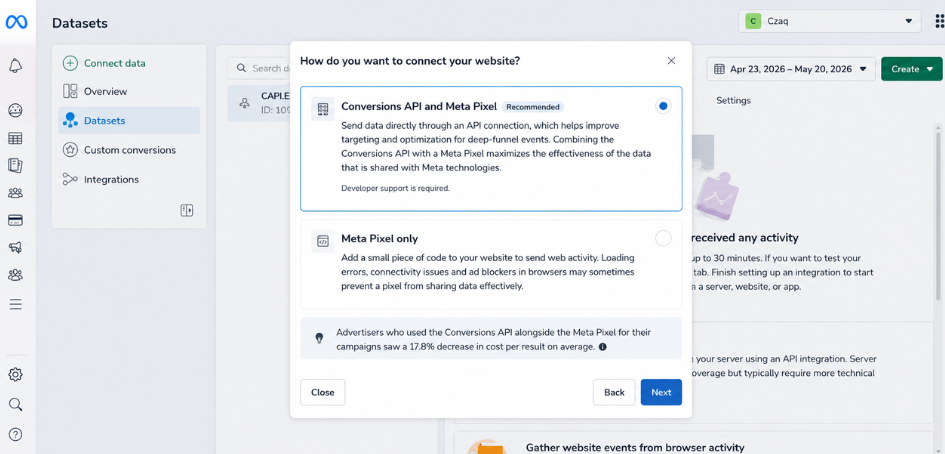Open the apps grid icon top right
This screenshot has height=454, width=945.
coord(940,21)
